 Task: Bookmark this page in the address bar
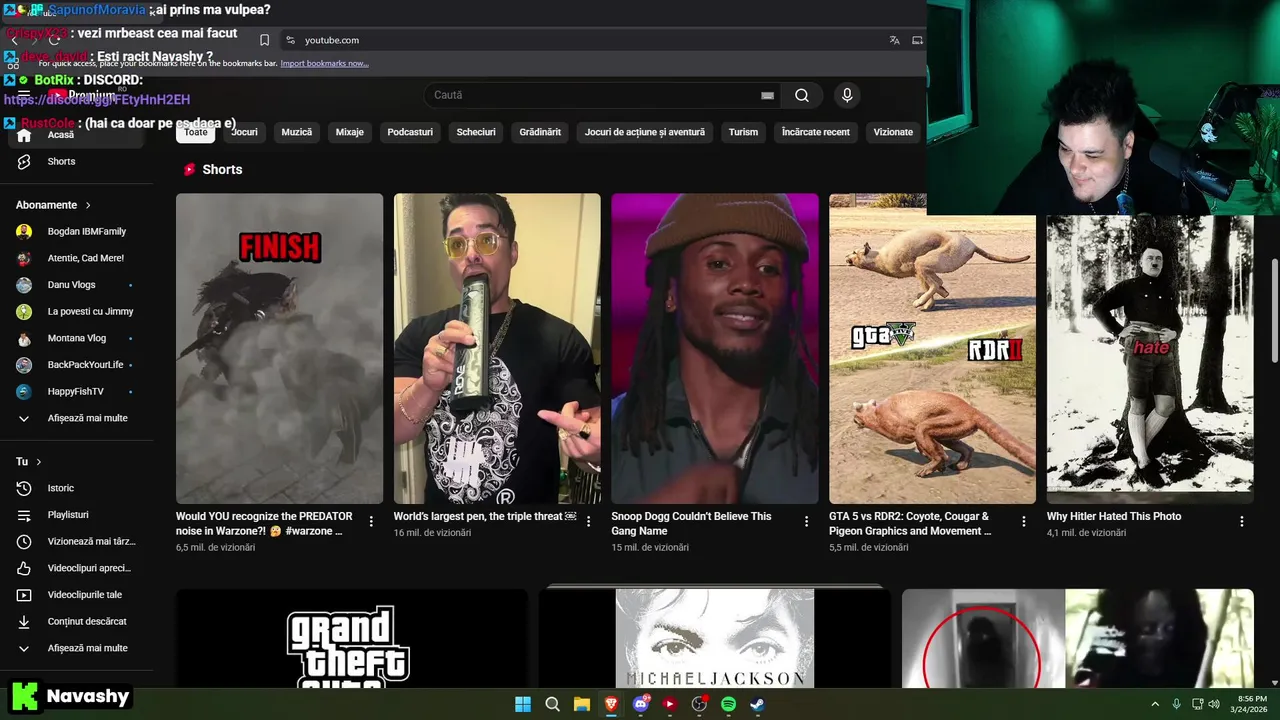pos(264,40)
